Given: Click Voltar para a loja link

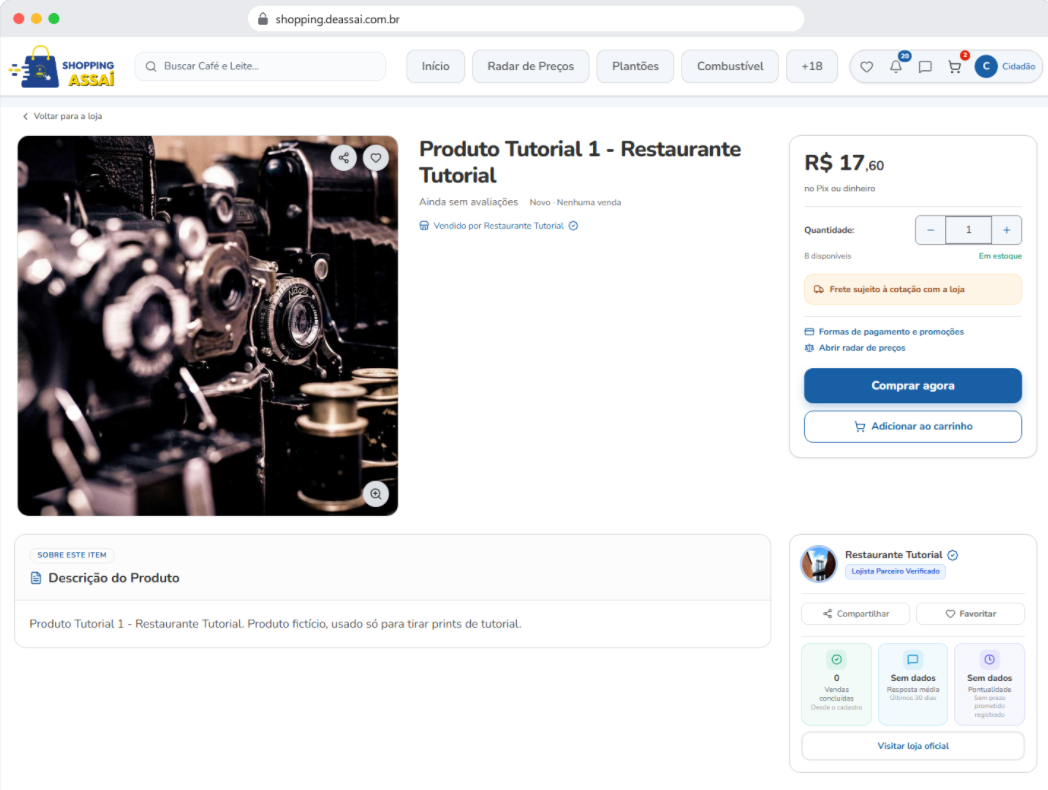Looking at the screenshot, I should click(x=62, y=116).
